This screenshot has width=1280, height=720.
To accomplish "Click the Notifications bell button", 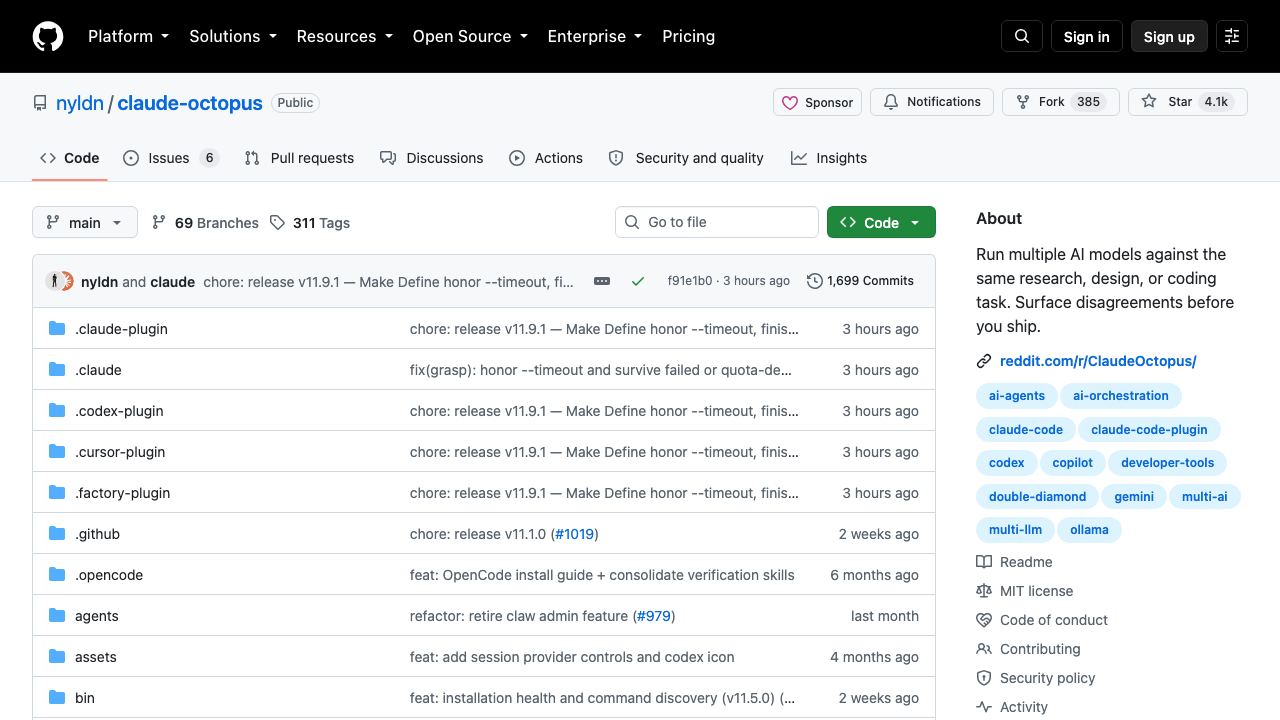I will click(x=932, y=102).
